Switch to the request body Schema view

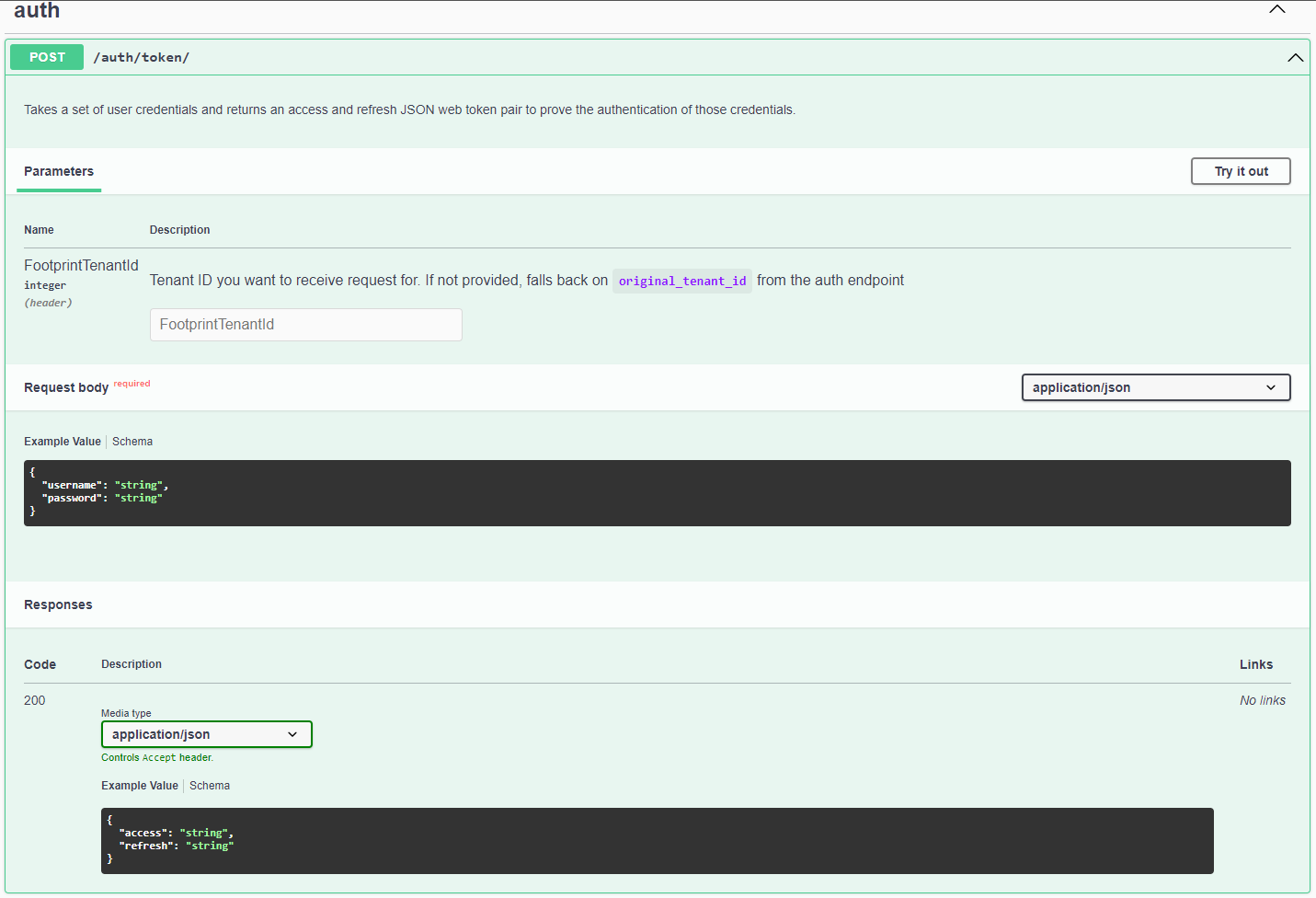click(x=132, y=441)
